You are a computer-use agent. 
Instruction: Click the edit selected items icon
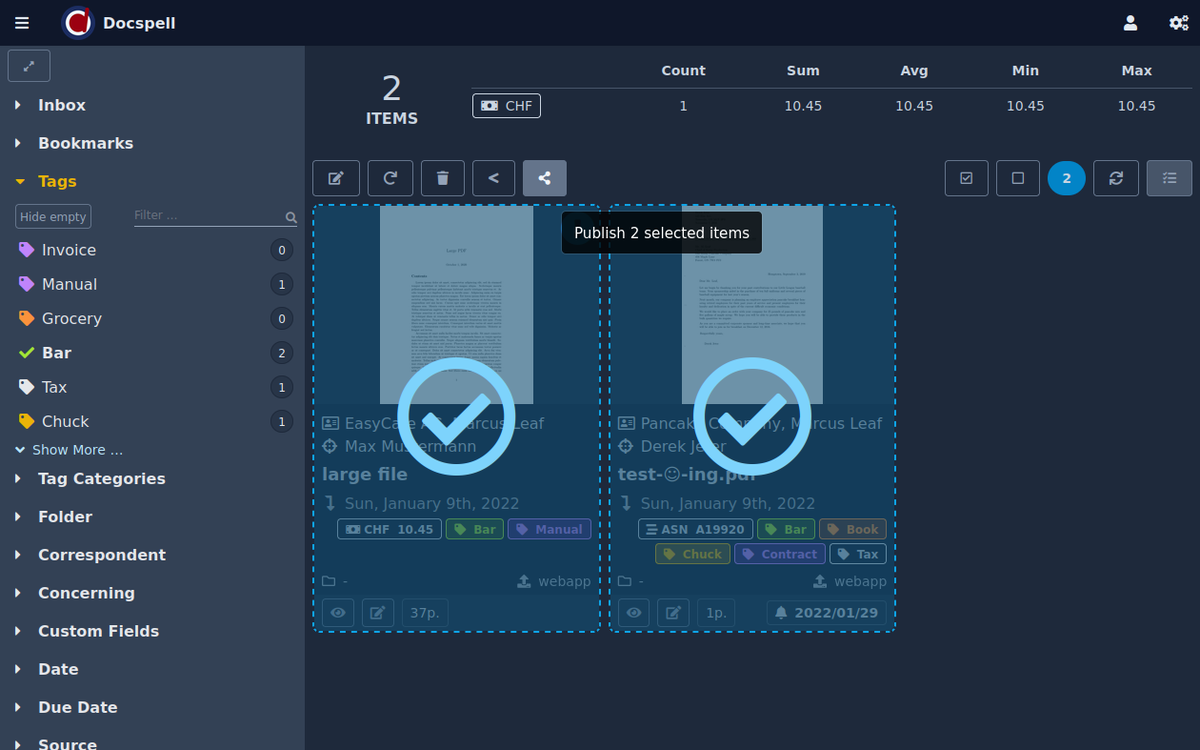click(336, 178)
